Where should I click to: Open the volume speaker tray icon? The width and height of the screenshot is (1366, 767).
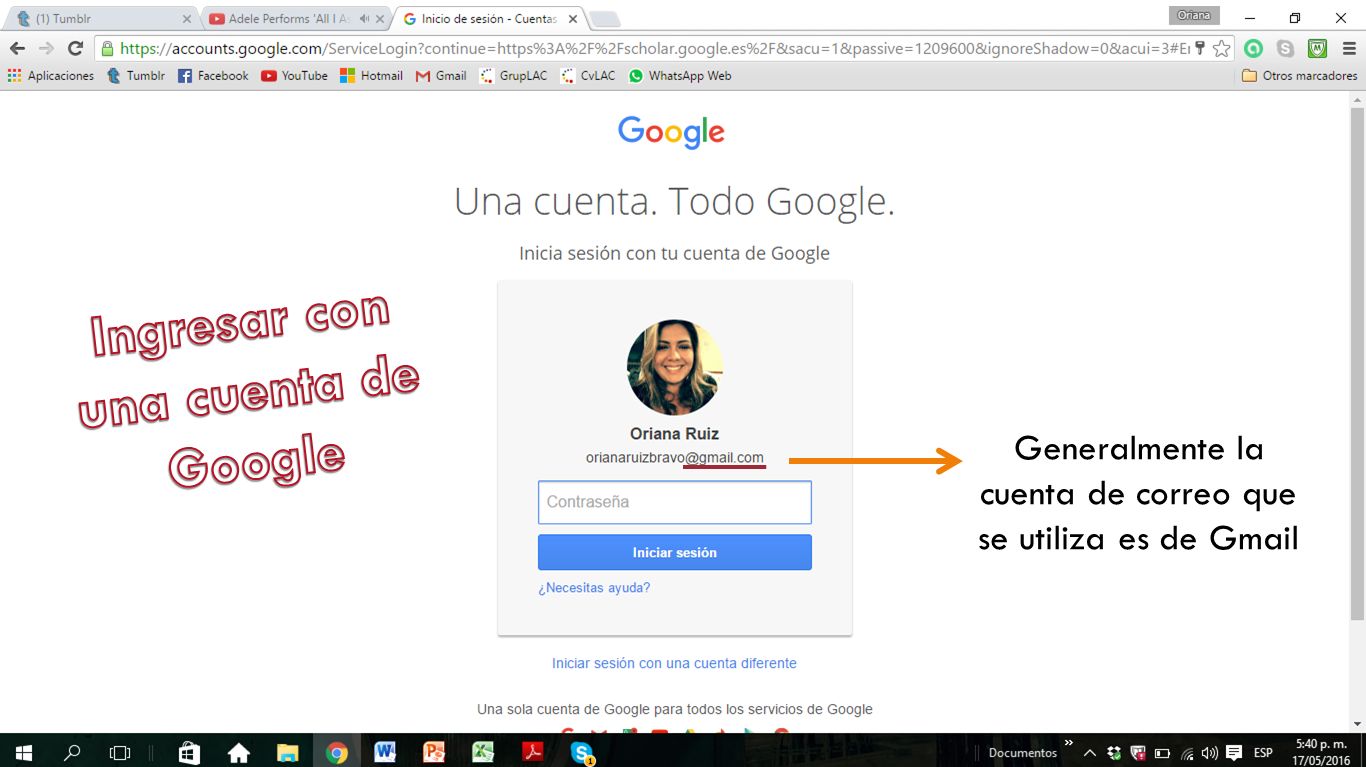coord(1210,753)
